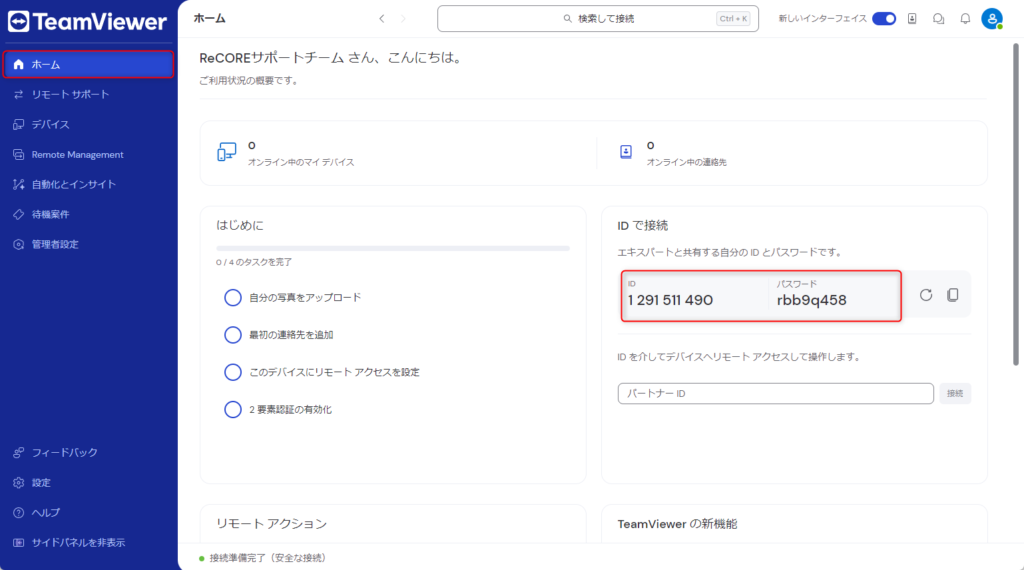Click the Remote Management icon
Screen dimensions: 1024x570
click(18, 154)
